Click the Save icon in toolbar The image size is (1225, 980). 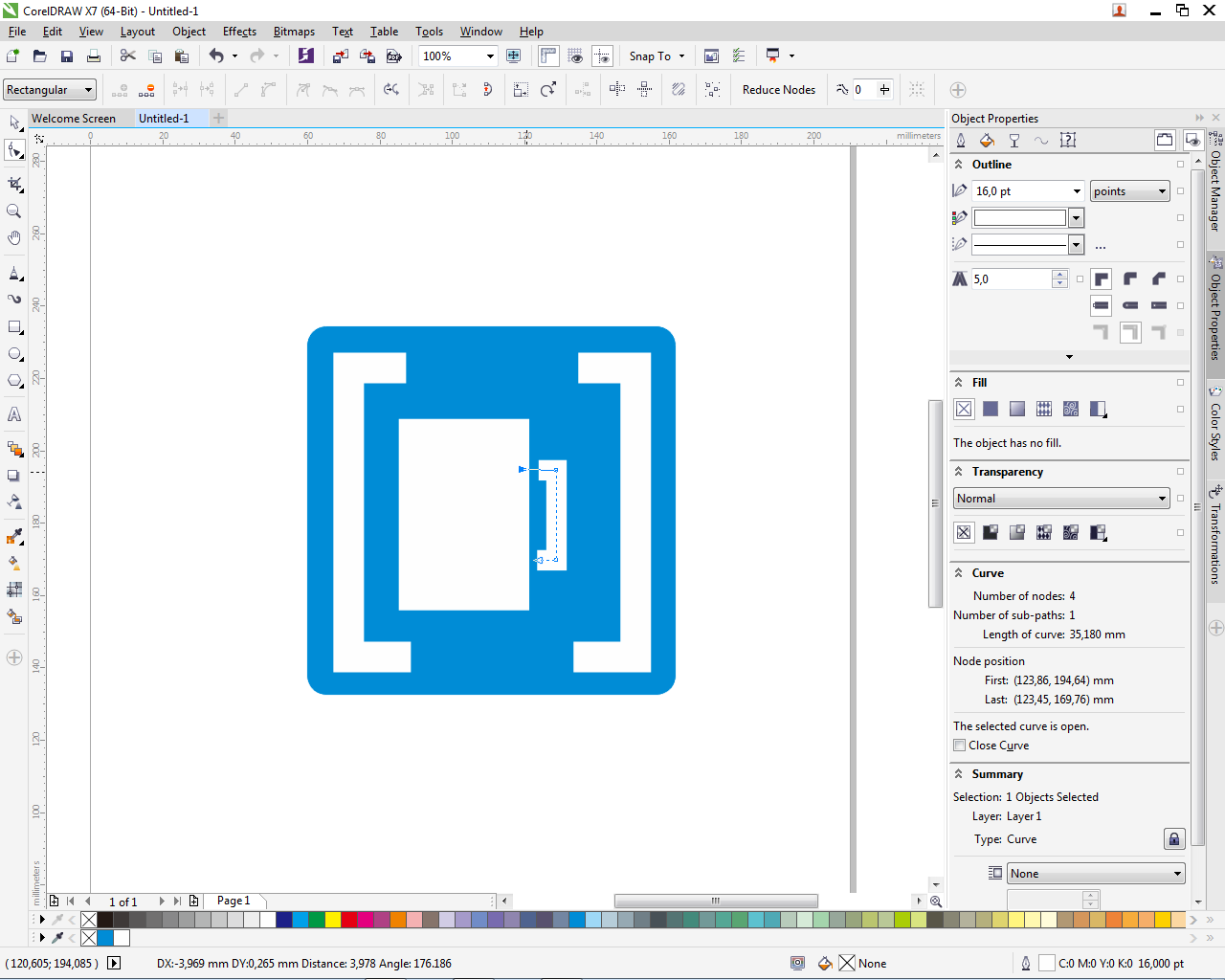[67, 56]
